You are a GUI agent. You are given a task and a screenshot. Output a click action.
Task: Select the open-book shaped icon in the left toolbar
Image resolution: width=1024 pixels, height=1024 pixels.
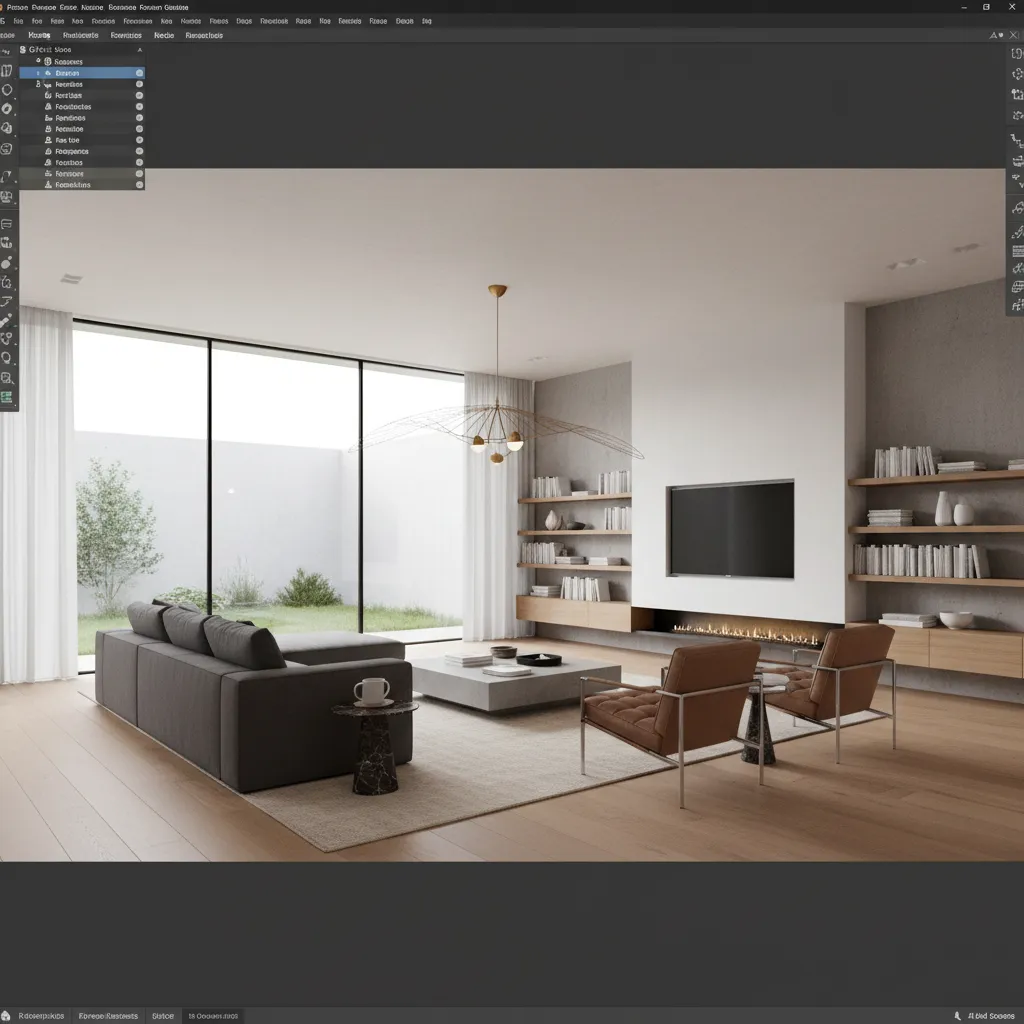click(x=7, y=71)
